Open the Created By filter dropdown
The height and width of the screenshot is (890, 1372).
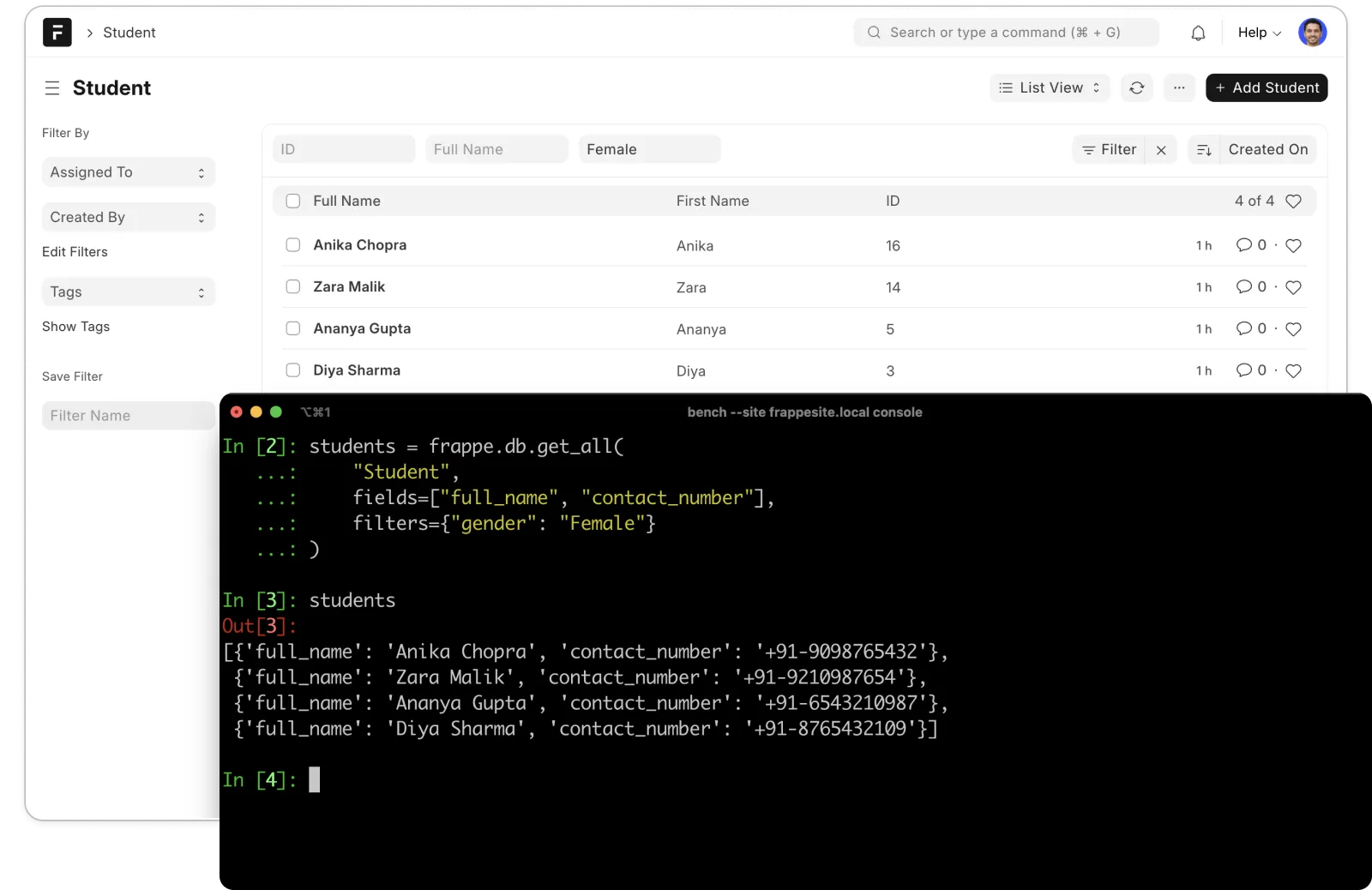pyautogui.click(x=128, y=217)
